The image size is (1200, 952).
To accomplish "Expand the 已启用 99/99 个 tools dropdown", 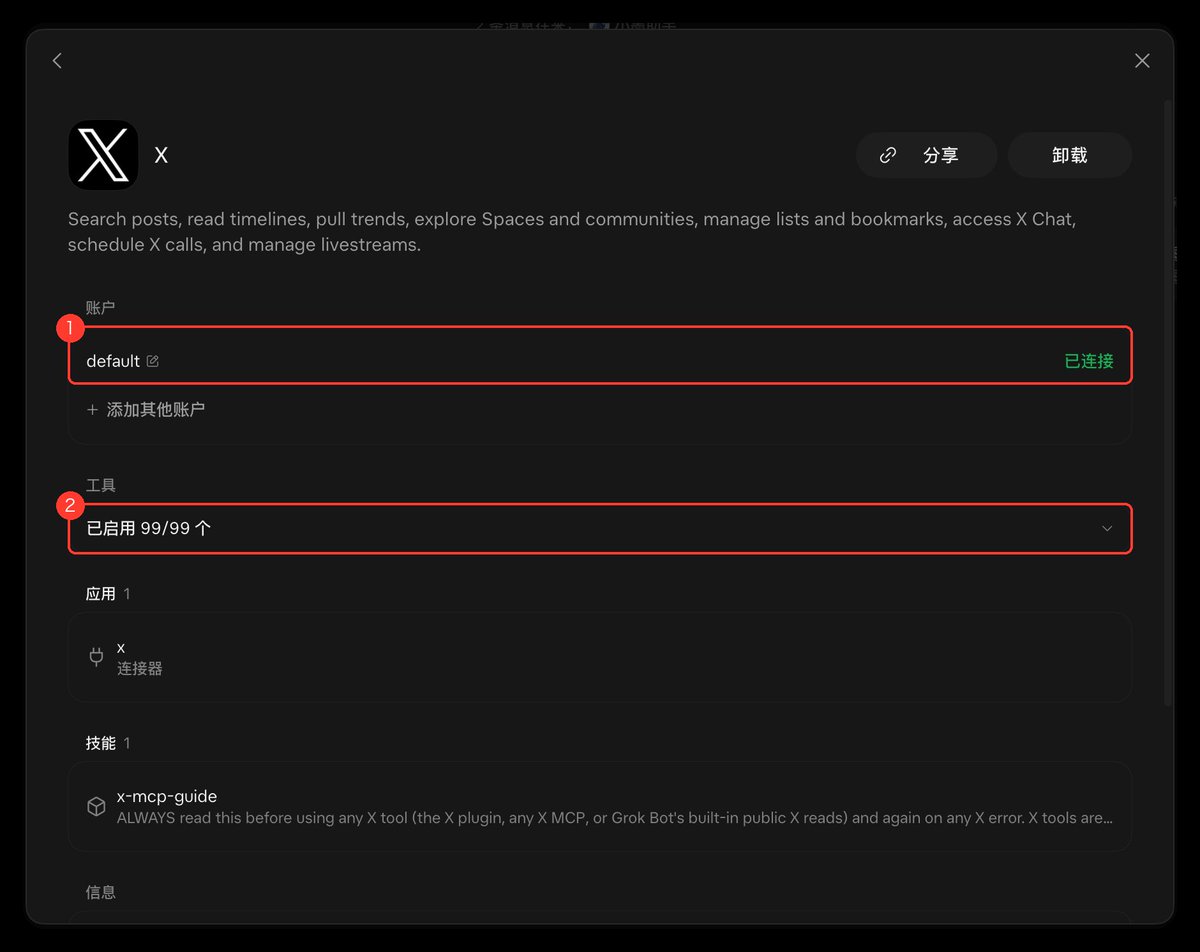I will [x=600, y=528].
